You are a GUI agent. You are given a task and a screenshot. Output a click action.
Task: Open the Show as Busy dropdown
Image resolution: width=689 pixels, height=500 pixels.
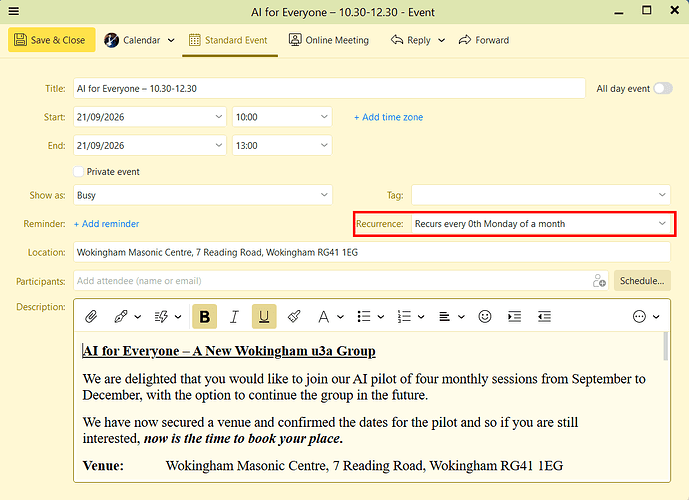coord(203,195)
